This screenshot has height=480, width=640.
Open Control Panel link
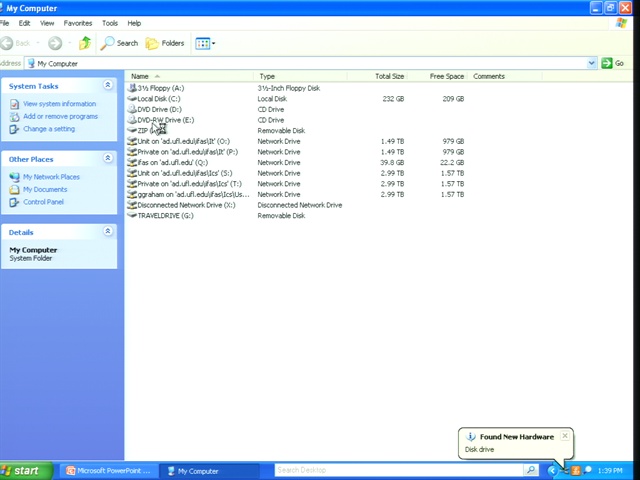tap(43, 202)
